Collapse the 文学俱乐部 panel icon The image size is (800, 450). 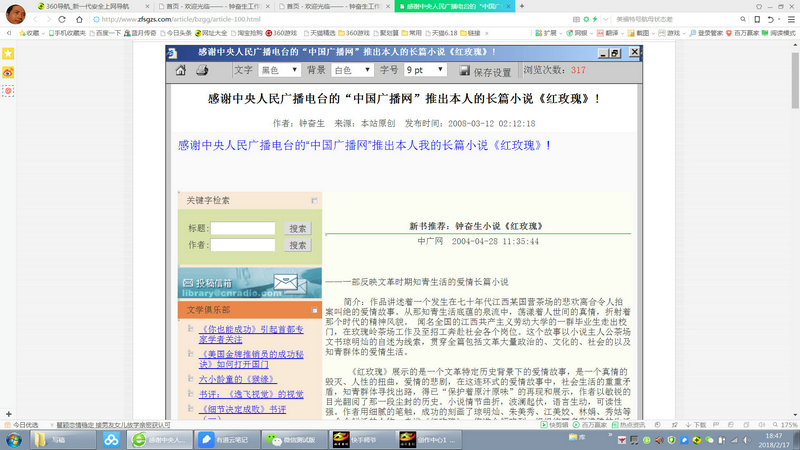tap(314, 310)
